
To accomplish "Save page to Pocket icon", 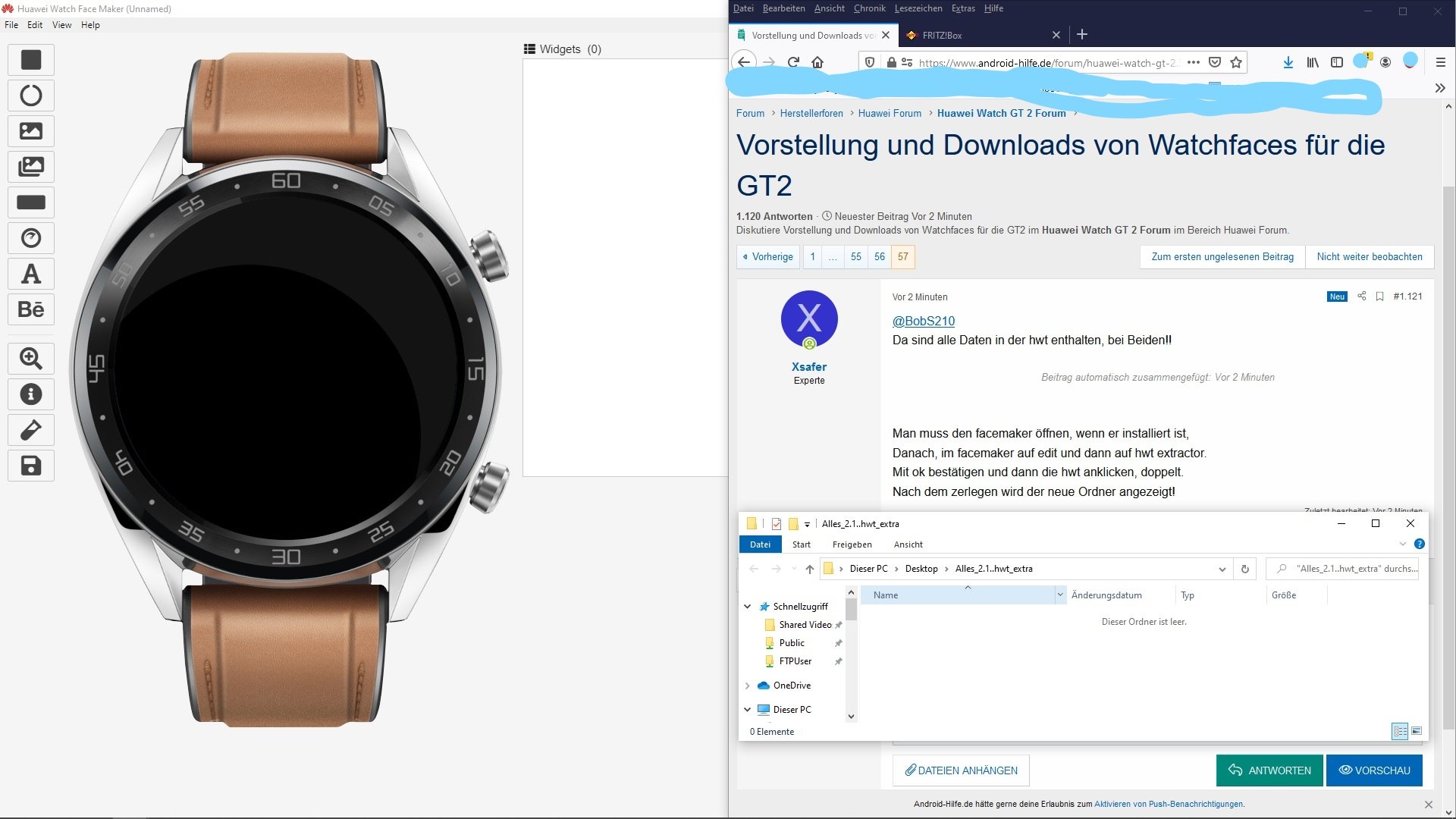I will click(x=1215, y=62).
